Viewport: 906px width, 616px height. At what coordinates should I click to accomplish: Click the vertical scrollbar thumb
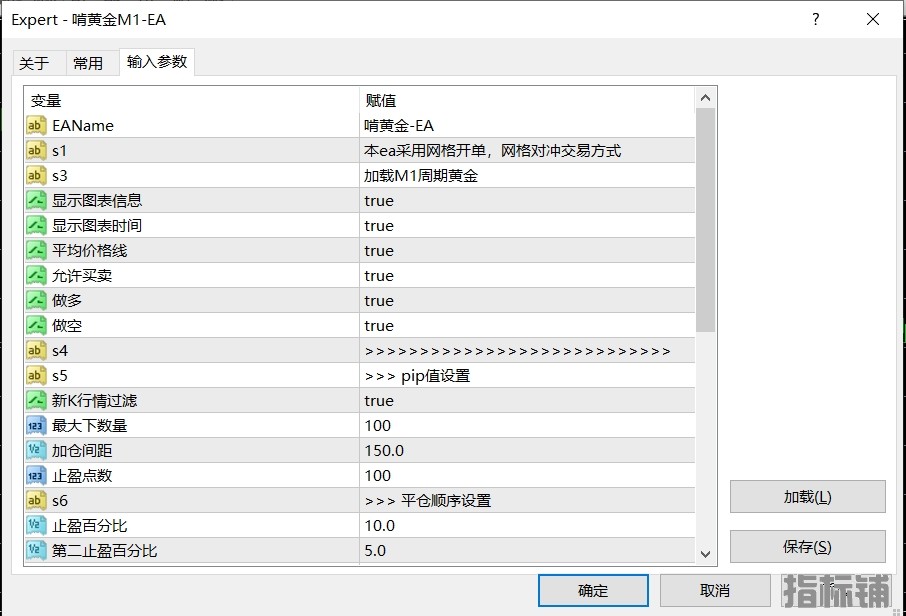pyautogui.click(x=705, y=220)
